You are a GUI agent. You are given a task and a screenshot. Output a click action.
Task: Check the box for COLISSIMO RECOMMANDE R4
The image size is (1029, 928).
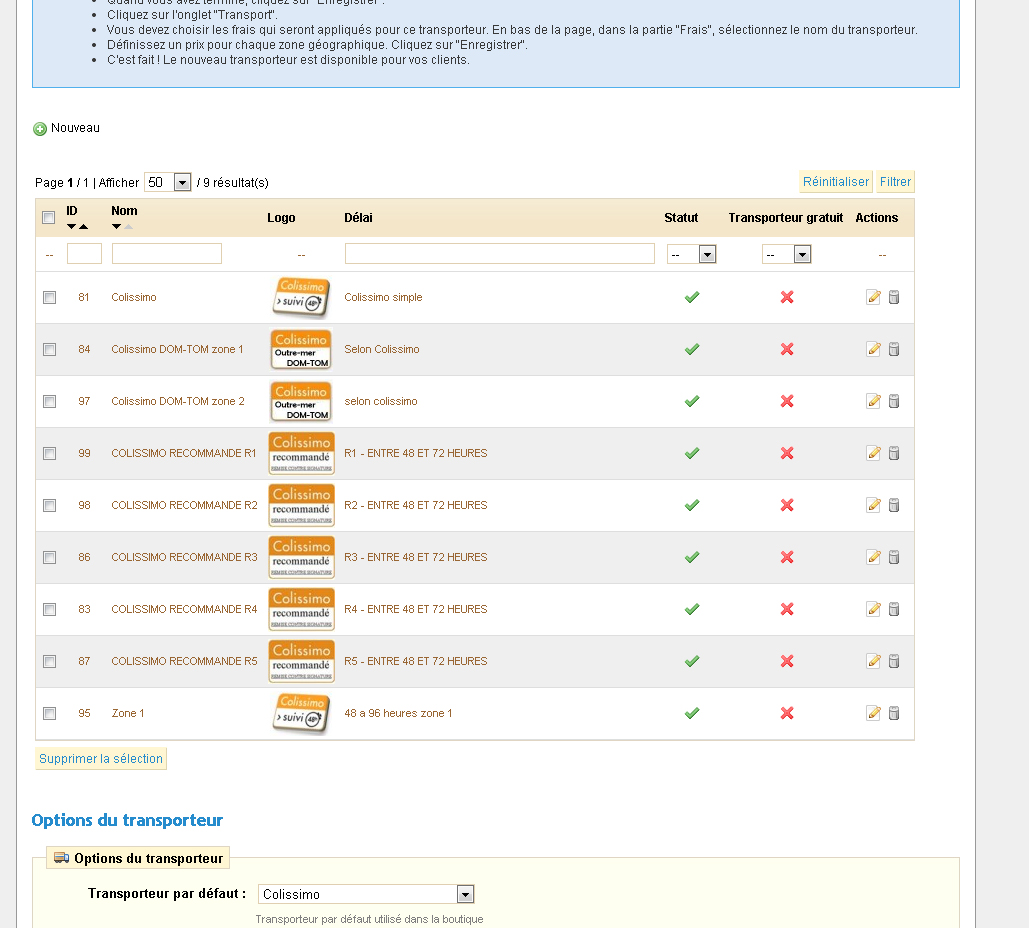pyautogui.click(x=49, y=609)
